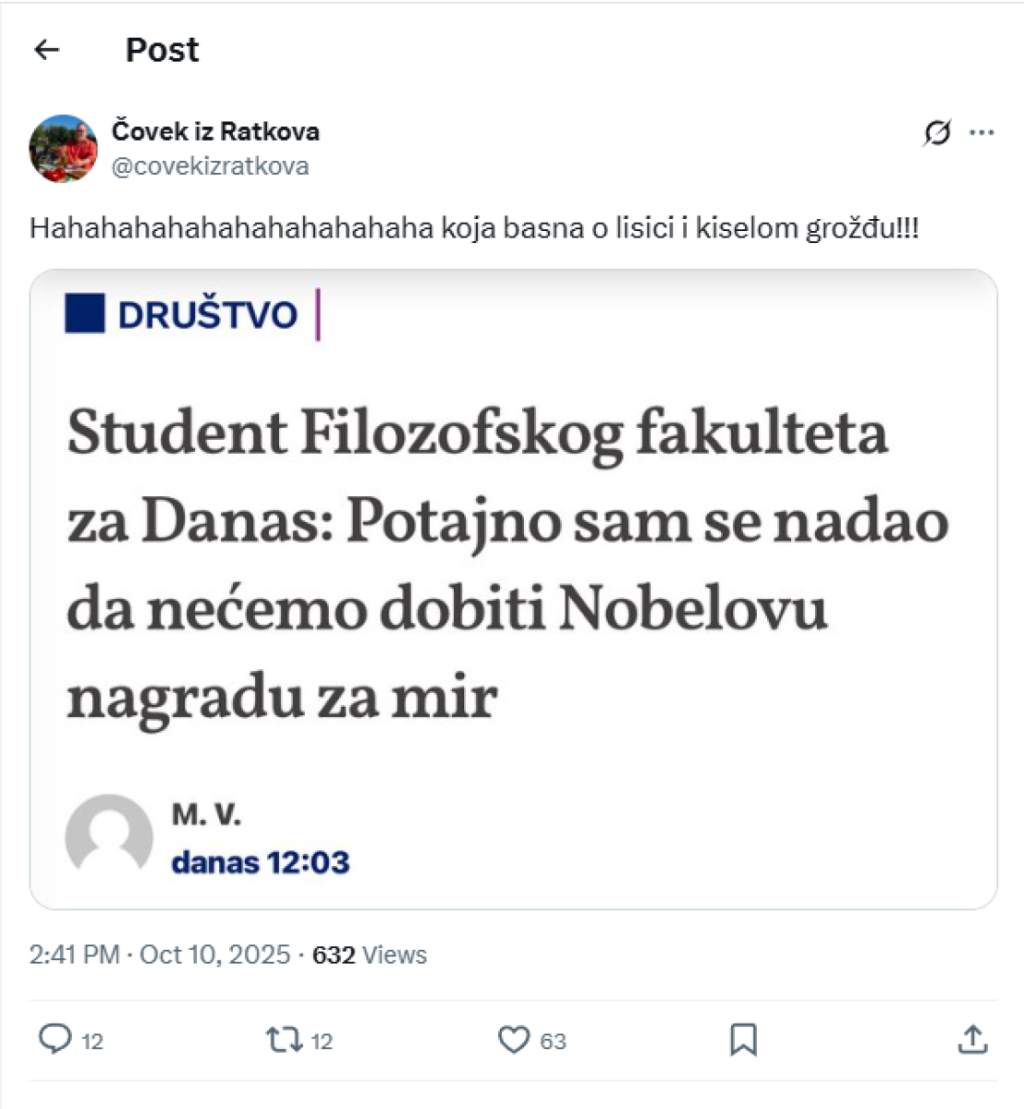Click the Post header title

tap(162, 50)
